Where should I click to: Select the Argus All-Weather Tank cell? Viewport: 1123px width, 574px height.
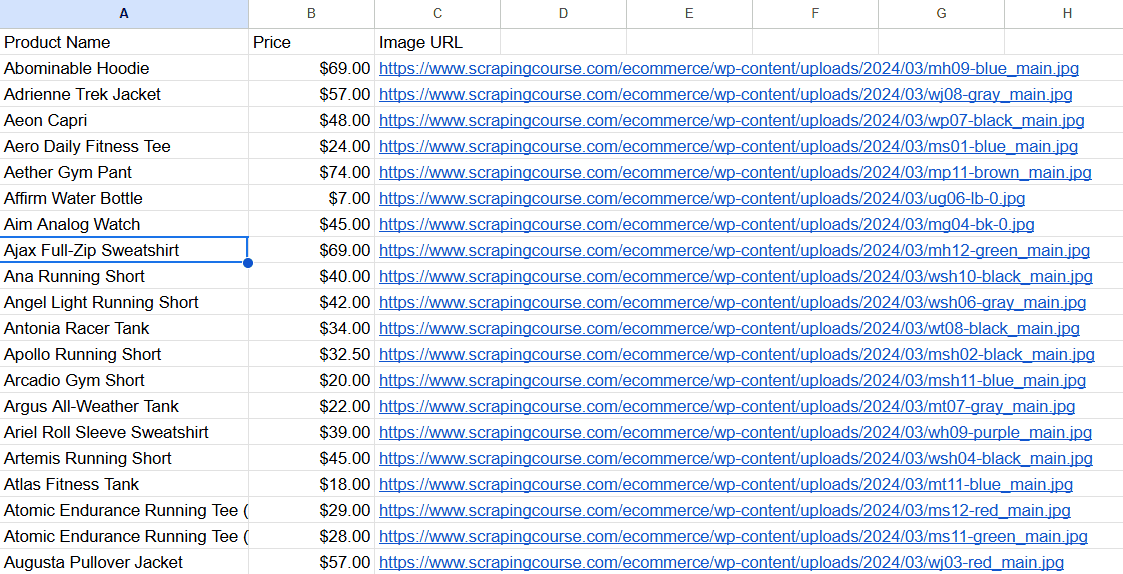[124, 406]
